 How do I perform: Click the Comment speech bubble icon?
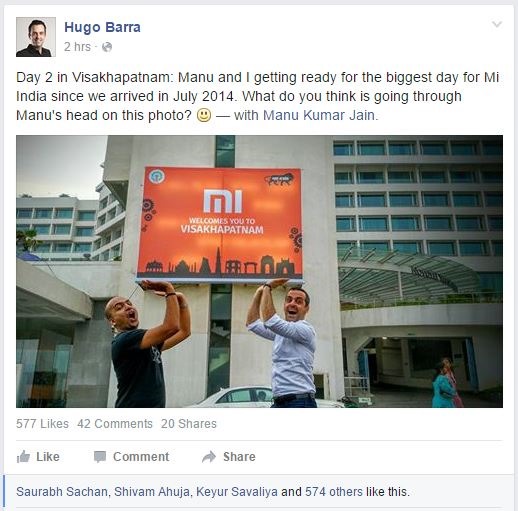[x=100, y=457]
